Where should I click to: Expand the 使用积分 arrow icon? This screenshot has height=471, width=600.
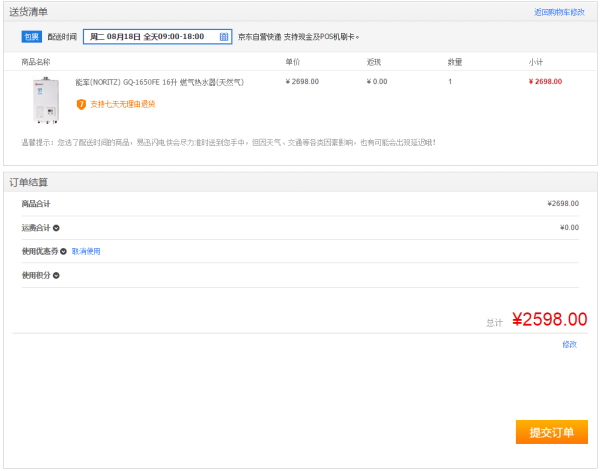pos(56,275)
